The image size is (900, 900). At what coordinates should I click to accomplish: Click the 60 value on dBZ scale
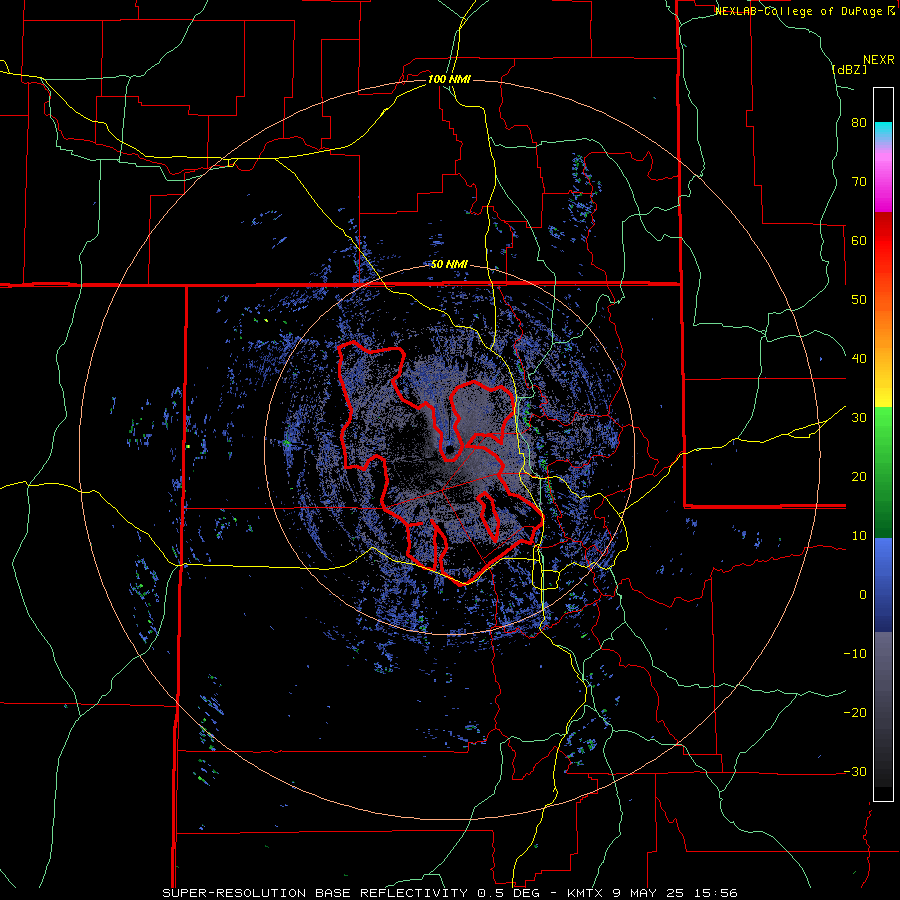pos(859,240)
